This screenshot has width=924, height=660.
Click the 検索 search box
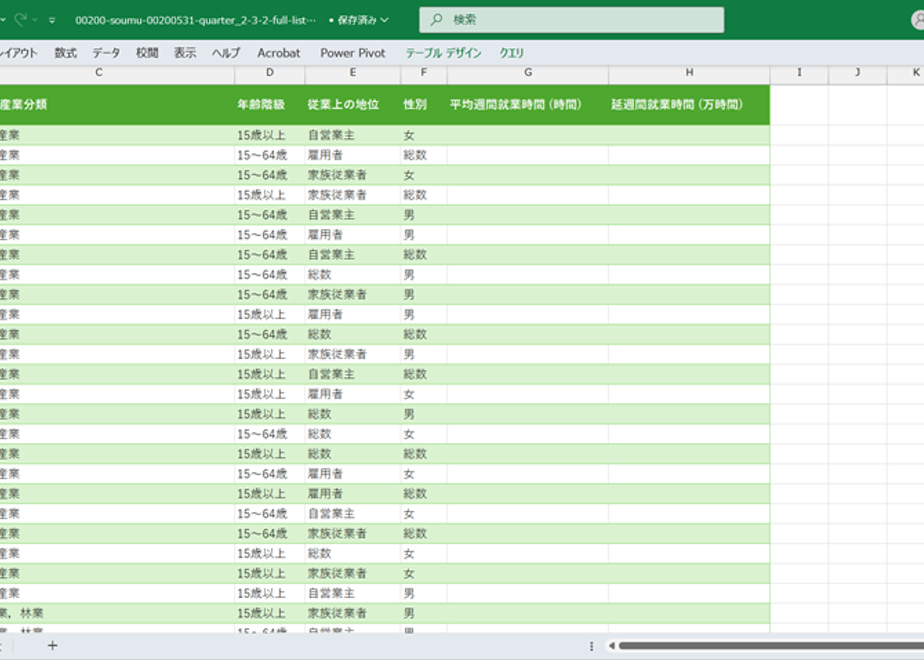[x=572, y=20]
